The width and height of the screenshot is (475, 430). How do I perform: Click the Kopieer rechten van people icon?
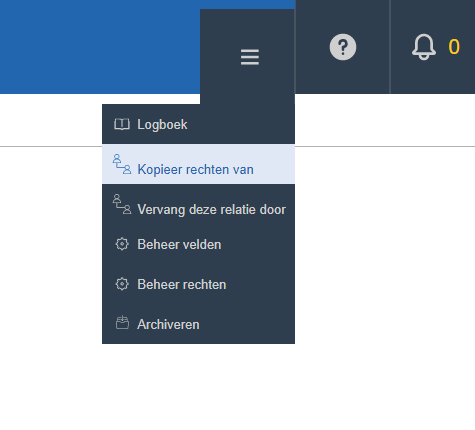[122, 164]
